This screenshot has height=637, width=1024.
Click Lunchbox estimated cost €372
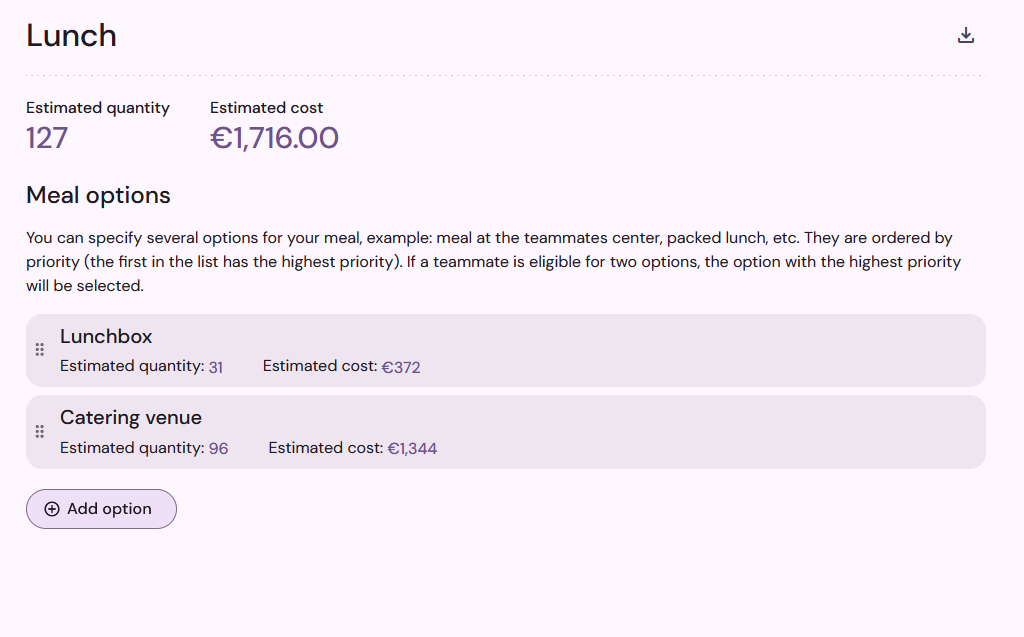(x=401, y=367)
